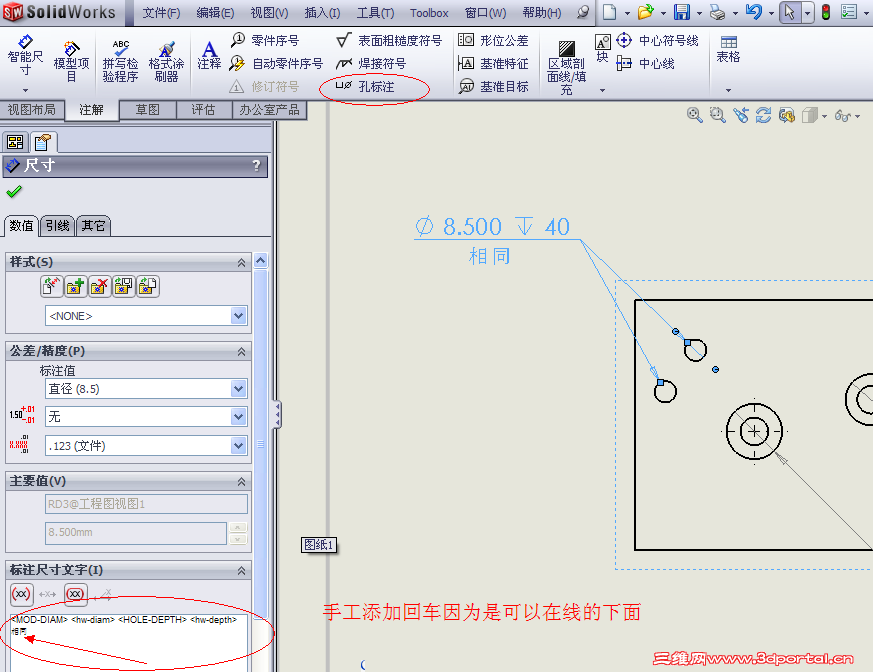Toggle the Inspection Dimension button
This screenshot has height=672, width=873.
point(76,594)
